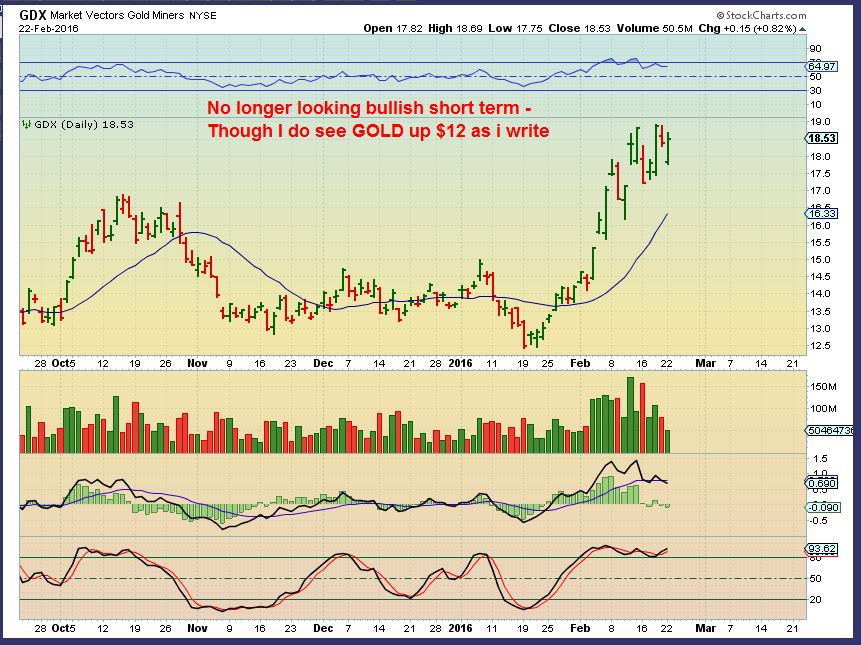Click the 150M volume axis label
Viewport: 861px width, 645px height.
point(823,387)
